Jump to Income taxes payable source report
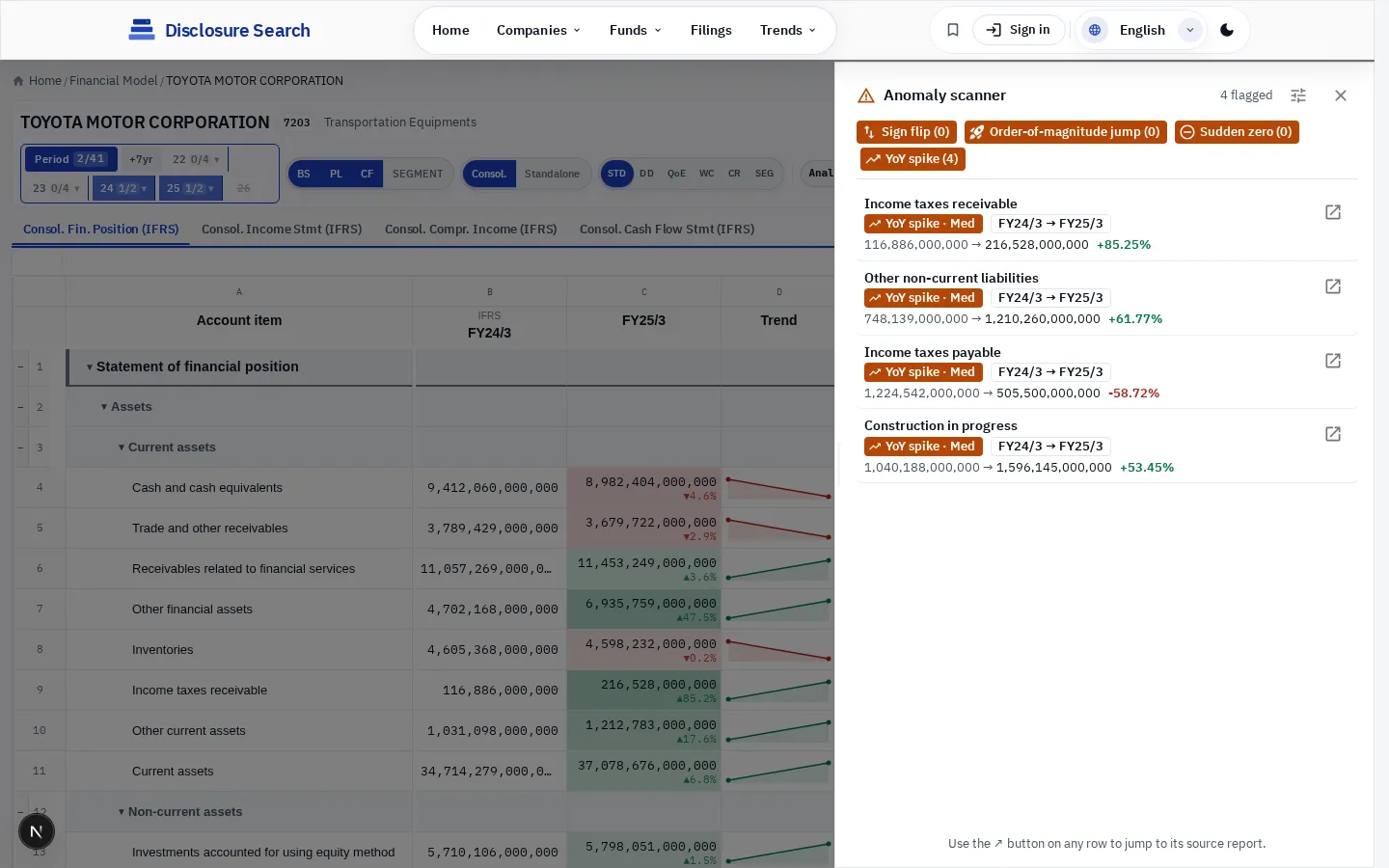Screen dimensions: 1389x868 point(1333,361)
